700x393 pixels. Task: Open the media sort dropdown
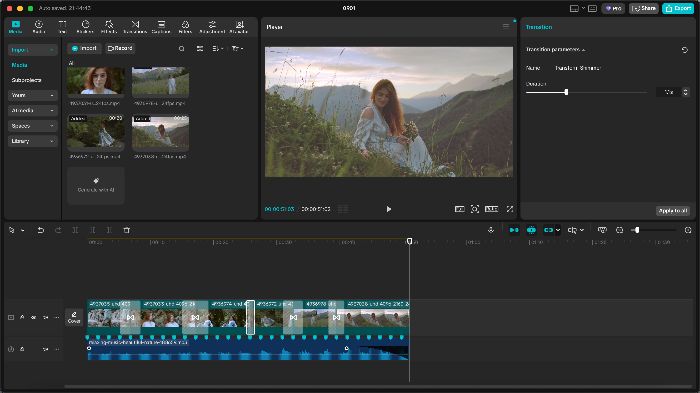tap(217, 48)
